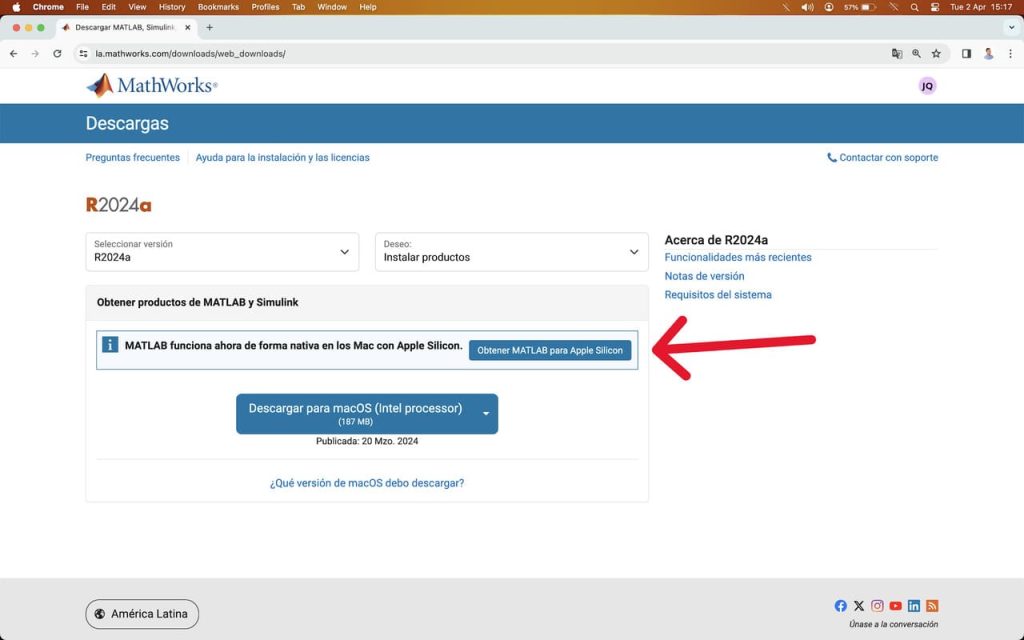Open Chrome app menu in menu bar

tap(48, 7)
